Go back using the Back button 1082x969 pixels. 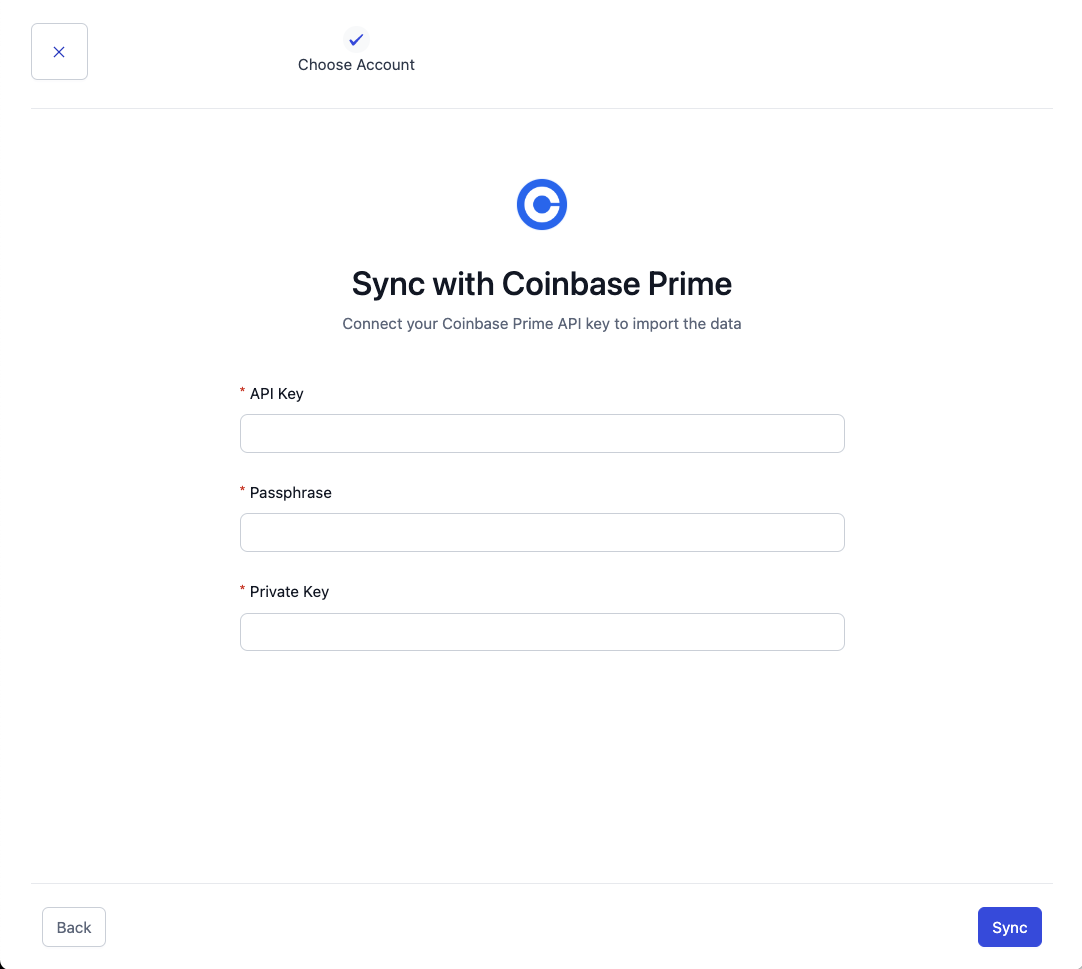pyautogui.click(x=74, y=927)
